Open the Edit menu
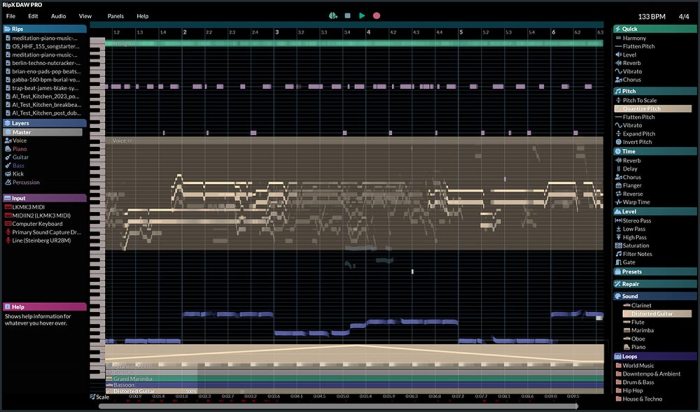700x412 pixels. click(33, 16)
